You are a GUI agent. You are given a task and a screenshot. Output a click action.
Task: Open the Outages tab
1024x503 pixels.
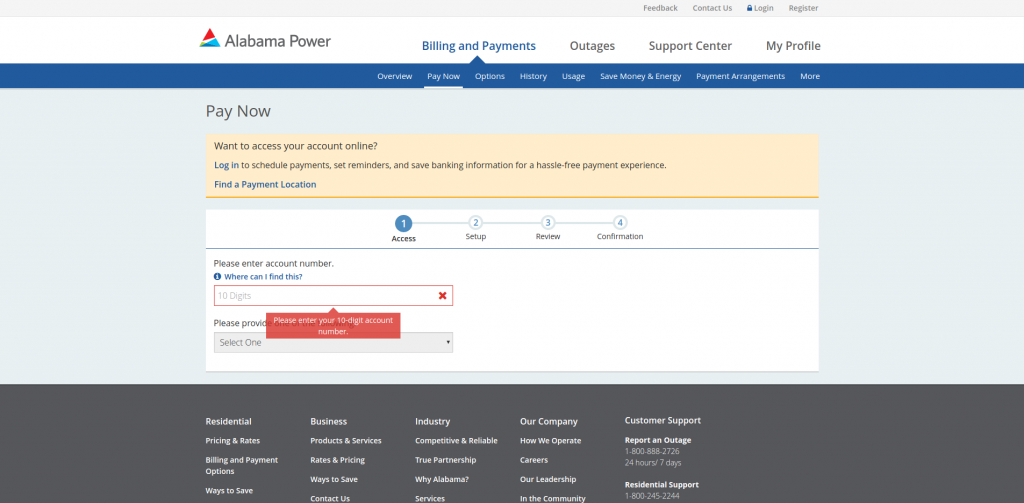(x=592, y=46)
